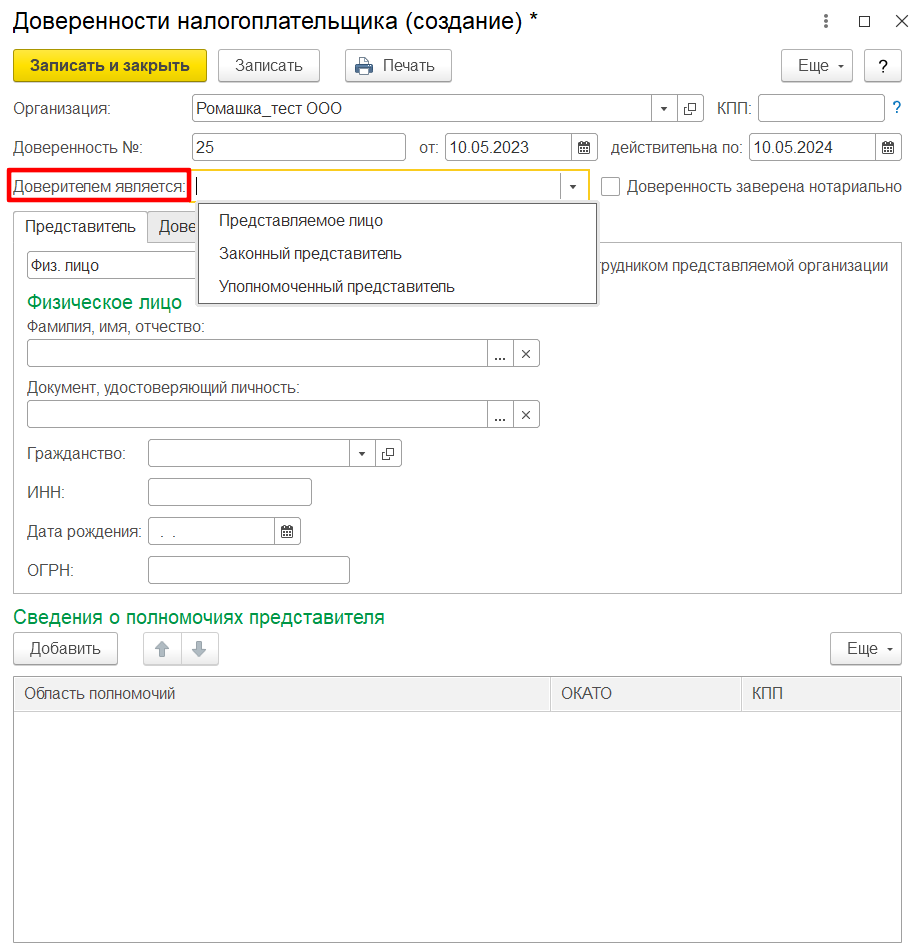Click the Печать button
Screen dimensions: 921x952
398,66
